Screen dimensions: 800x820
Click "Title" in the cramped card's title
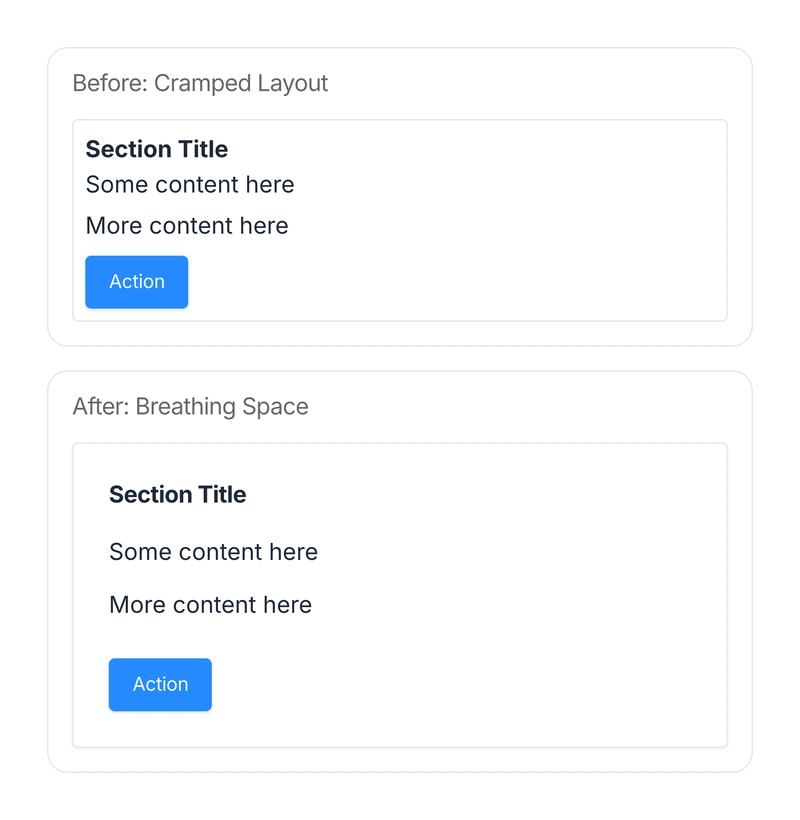(x=202, y=150)
